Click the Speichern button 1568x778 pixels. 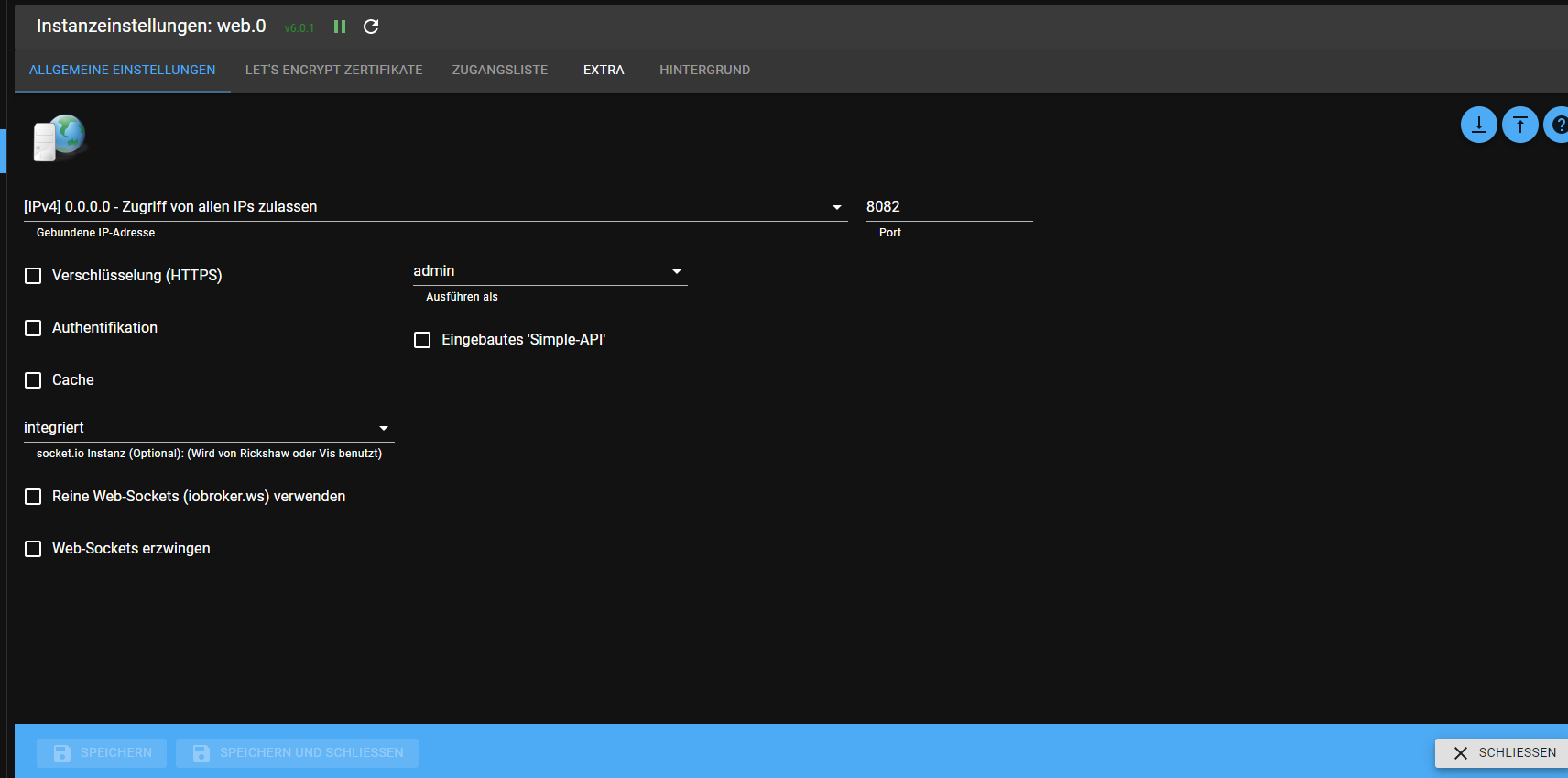[x=102, y=752]
